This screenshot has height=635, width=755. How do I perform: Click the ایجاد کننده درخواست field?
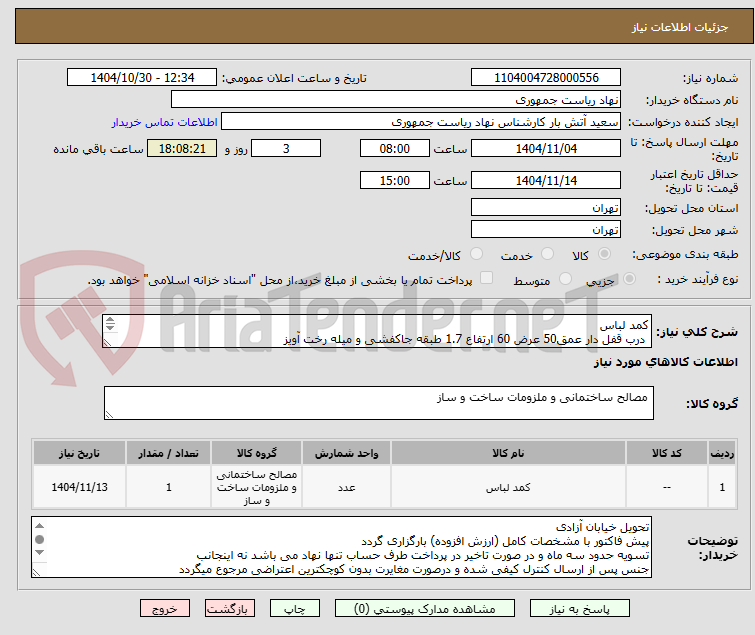(421, 122)
